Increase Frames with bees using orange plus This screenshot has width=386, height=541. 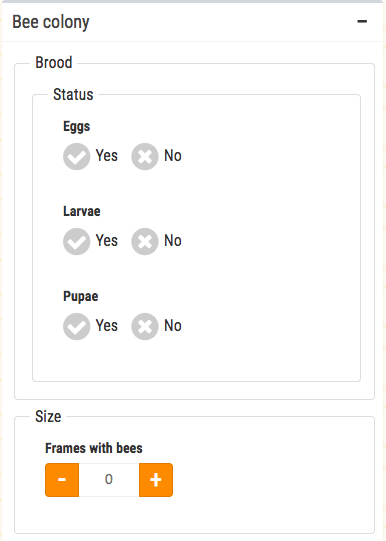tap(156, 480)
